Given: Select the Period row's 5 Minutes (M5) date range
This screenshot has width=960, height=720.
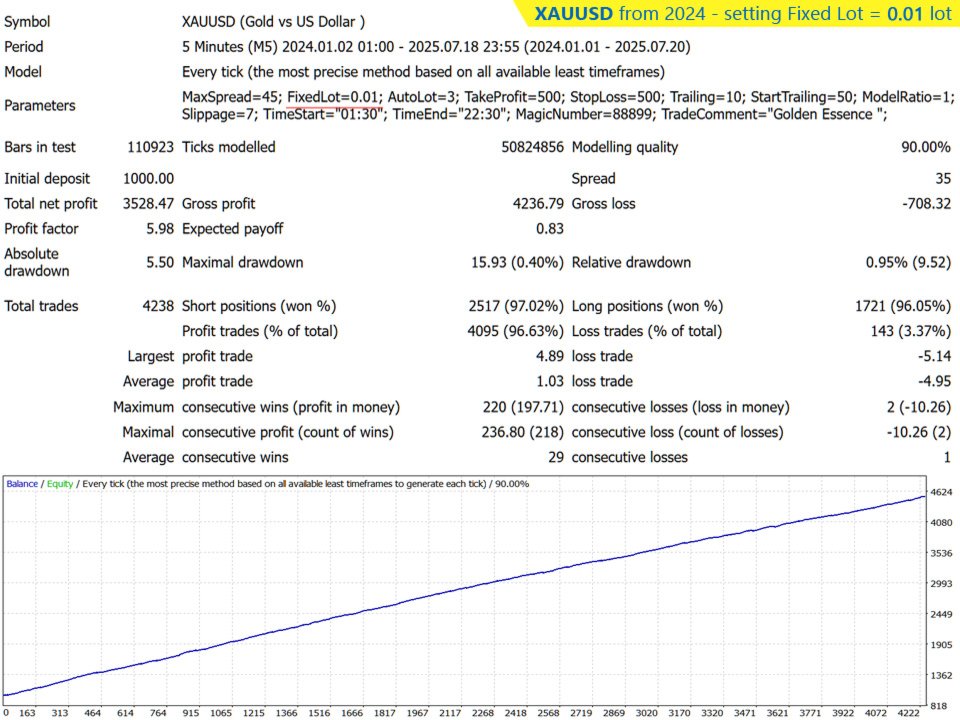Looking at the screenshot, I should click(436, 47).
